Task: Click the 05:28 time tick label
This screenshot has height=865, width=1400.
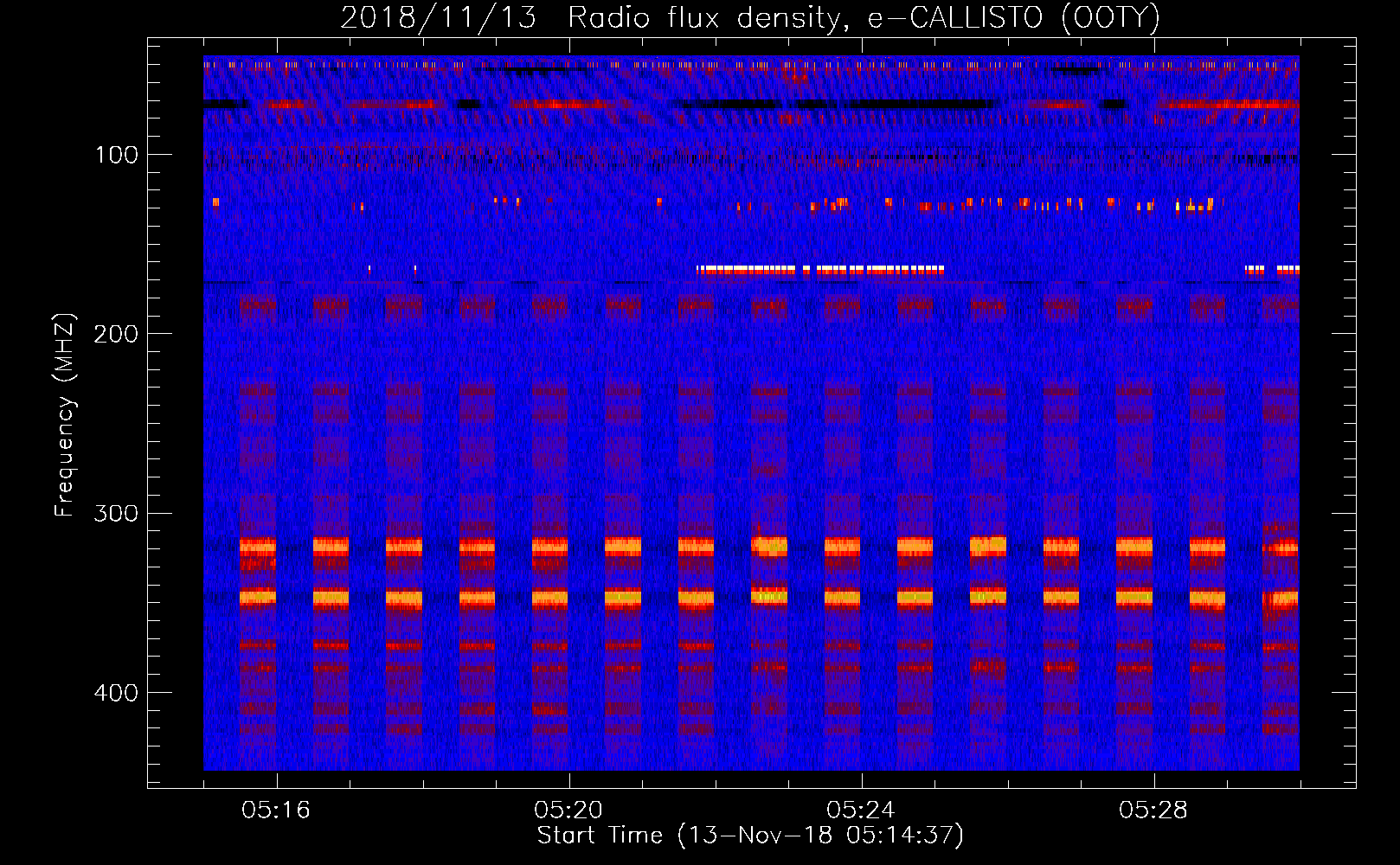Action: (x=1153, y=811)
